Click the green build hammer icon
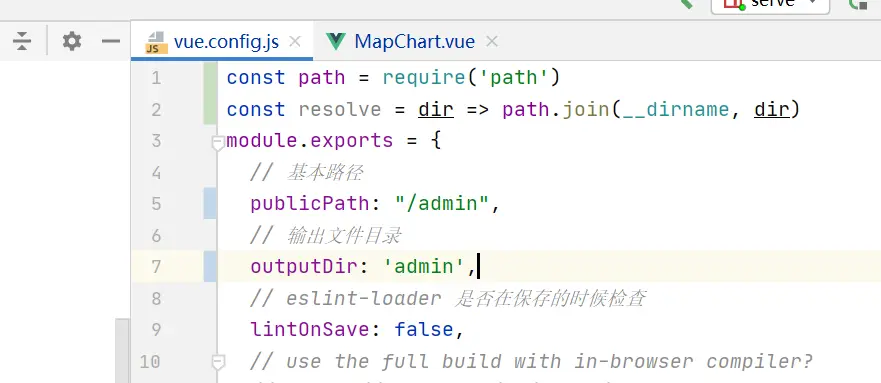The width and height of the screenshot is (881, 383). (686, 3)
